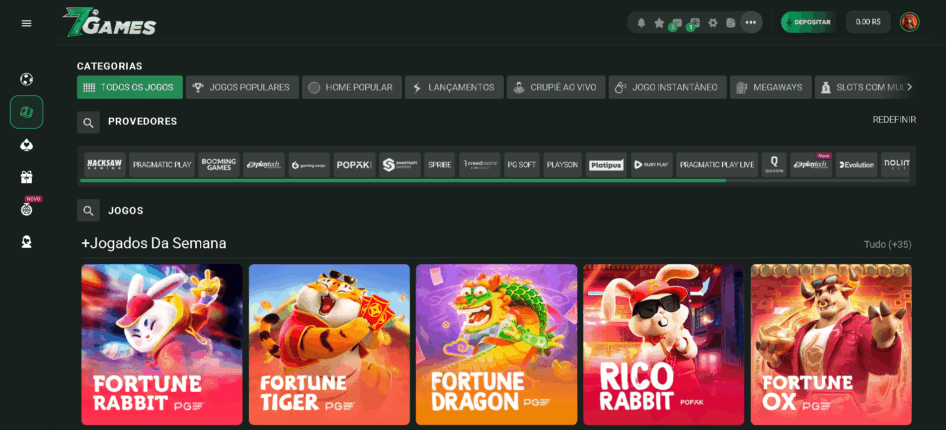Select the CRUPIÊ AO VIVO category
This screenshot has height=430, width=946.
point(556,87)
